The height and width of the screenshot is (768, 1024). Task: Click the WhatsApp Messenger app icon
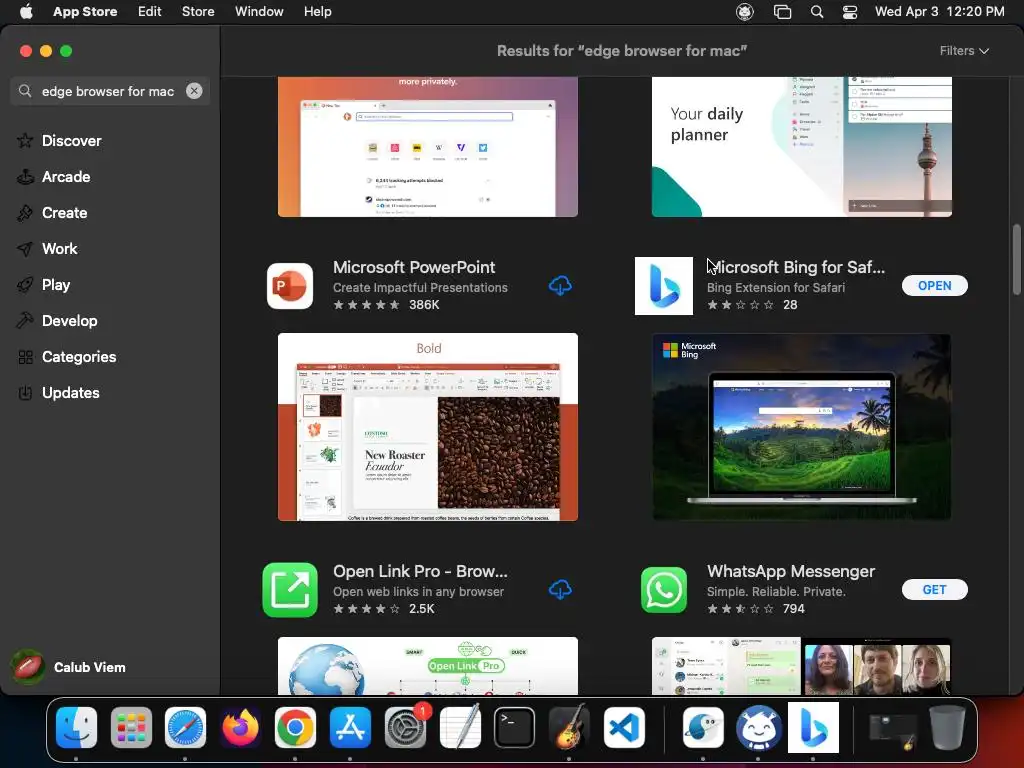[664, 590]
